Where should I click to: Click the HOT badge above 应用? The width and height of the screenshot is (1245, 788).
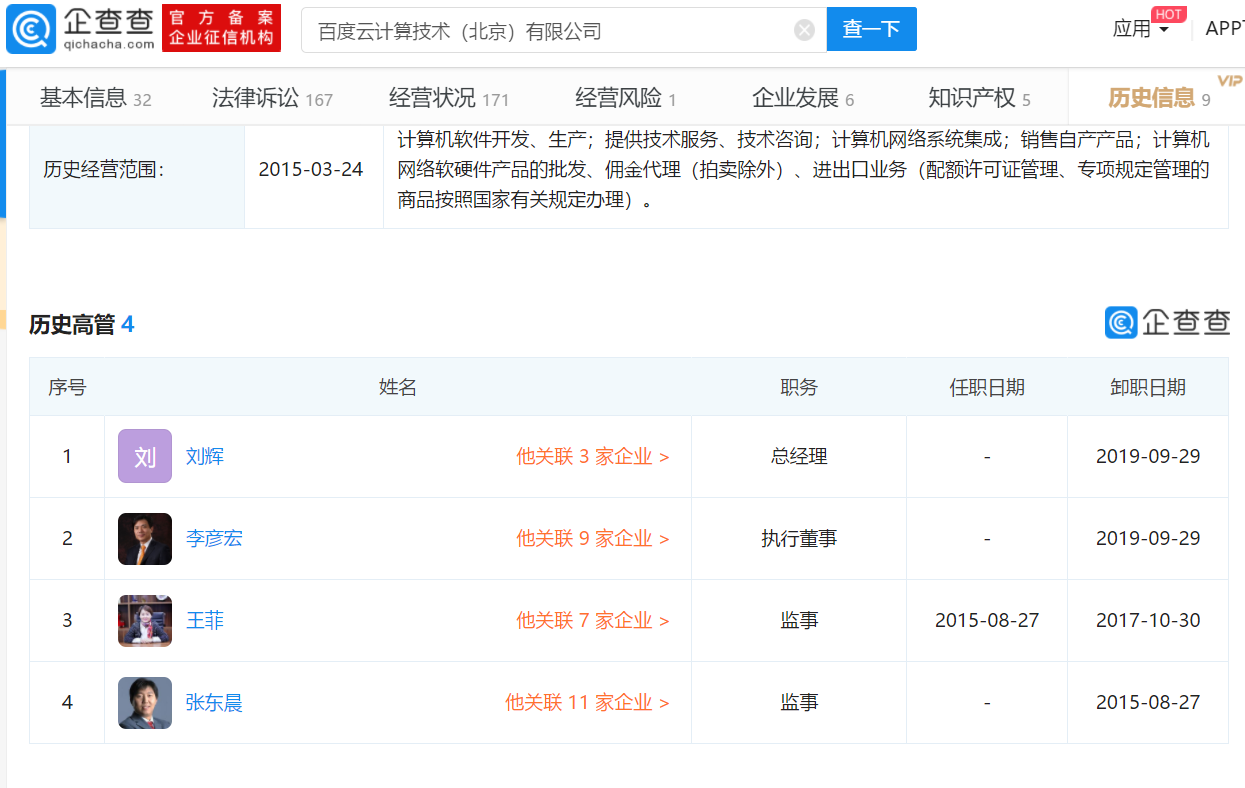tap(1169, 14)
